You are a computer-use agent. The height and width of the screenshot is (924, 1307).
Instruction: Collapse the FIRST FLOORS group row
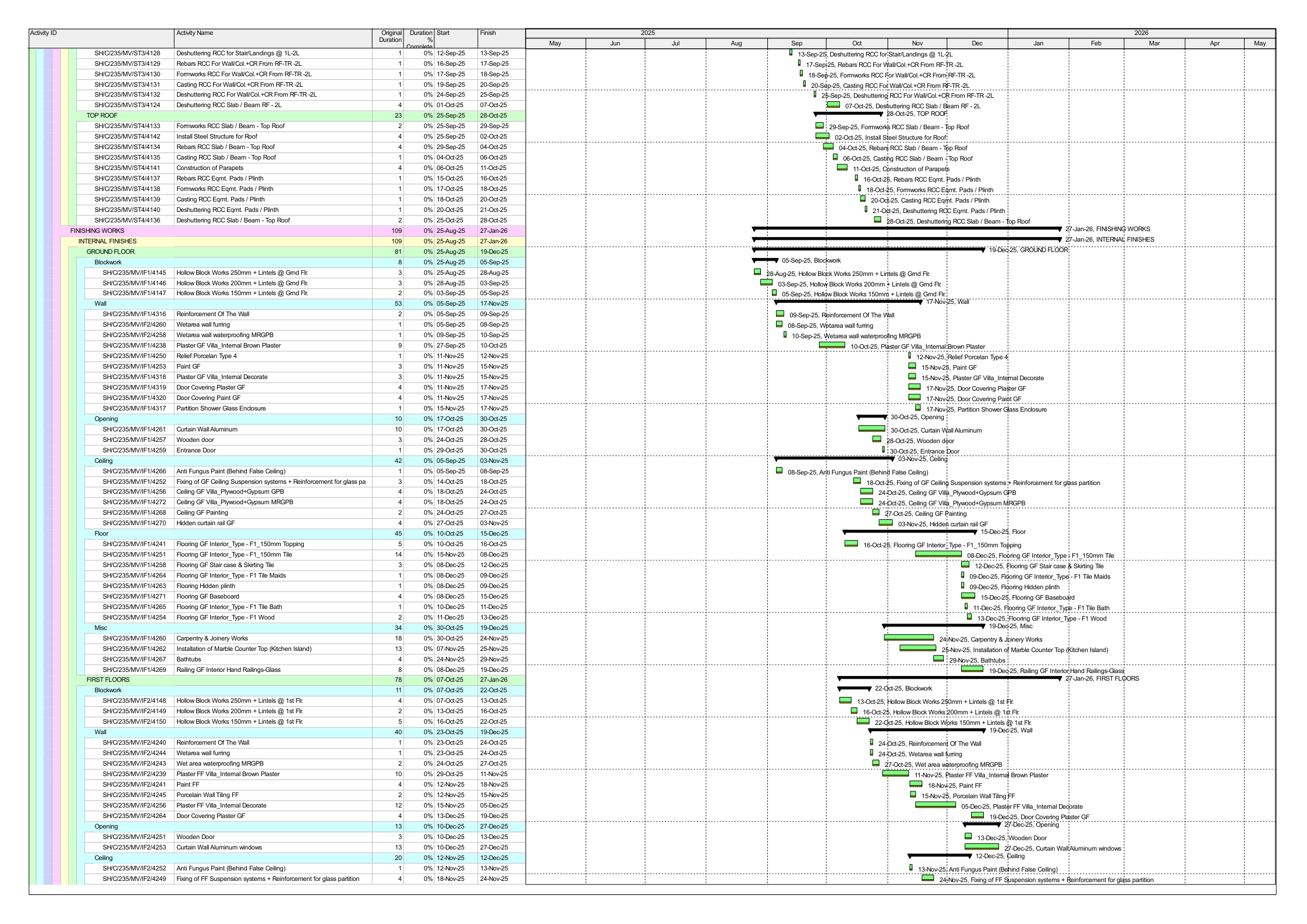coord(108,680)
